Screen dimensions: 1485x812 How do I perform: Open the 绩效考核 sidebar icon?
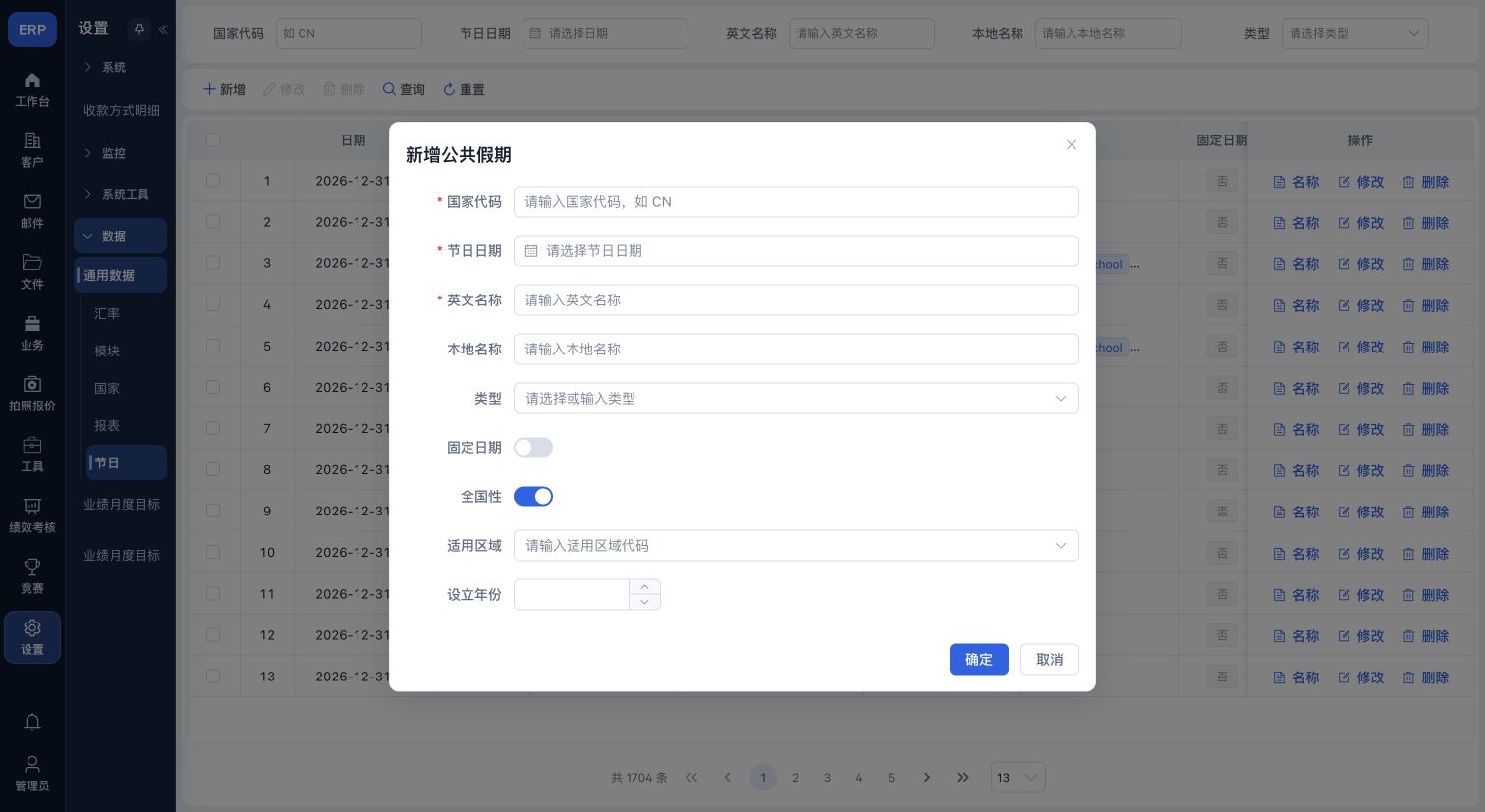point(32,507)
